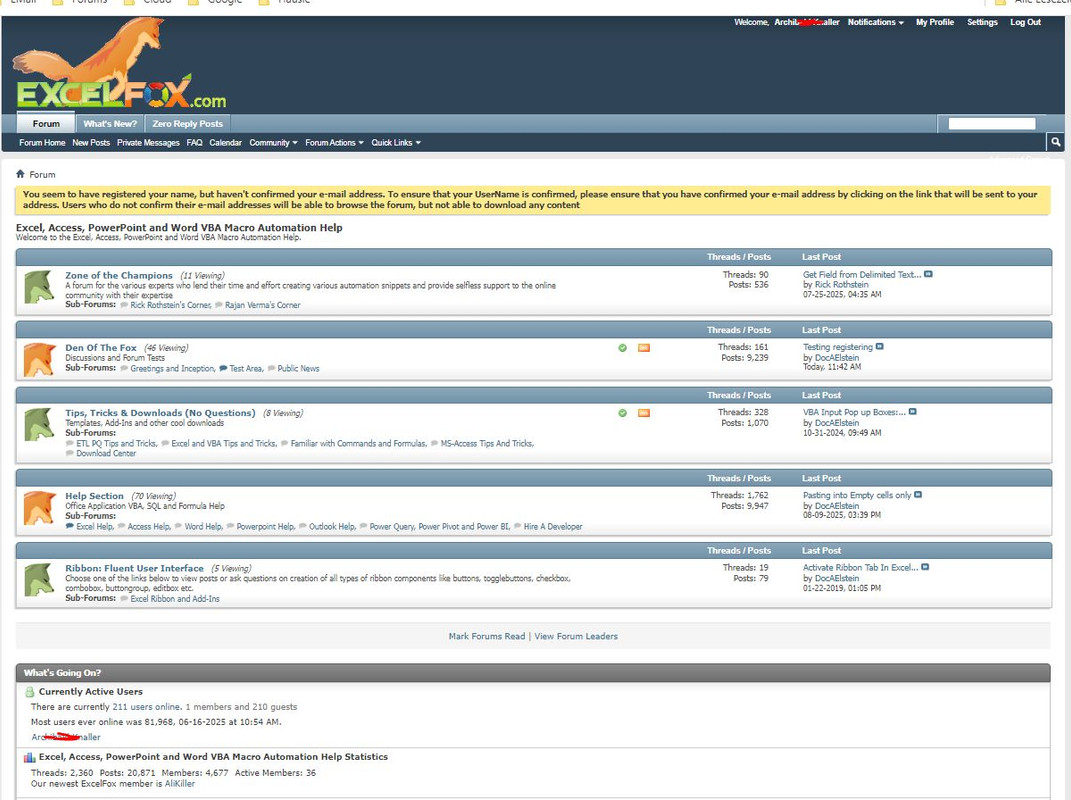This screenshot has height=800, width=1071.
Task: Open Greetings and Inception sub-forum
Action: coord(172,368)
